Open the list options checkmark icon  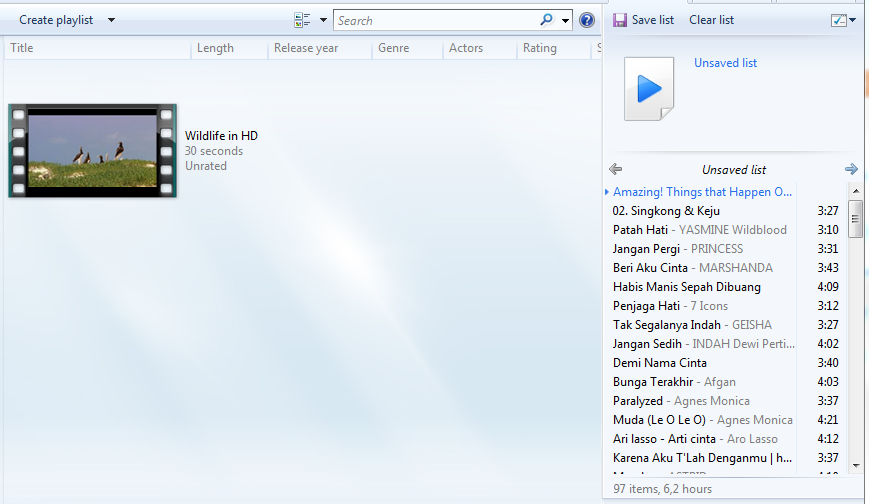click(x=839, y=20)
